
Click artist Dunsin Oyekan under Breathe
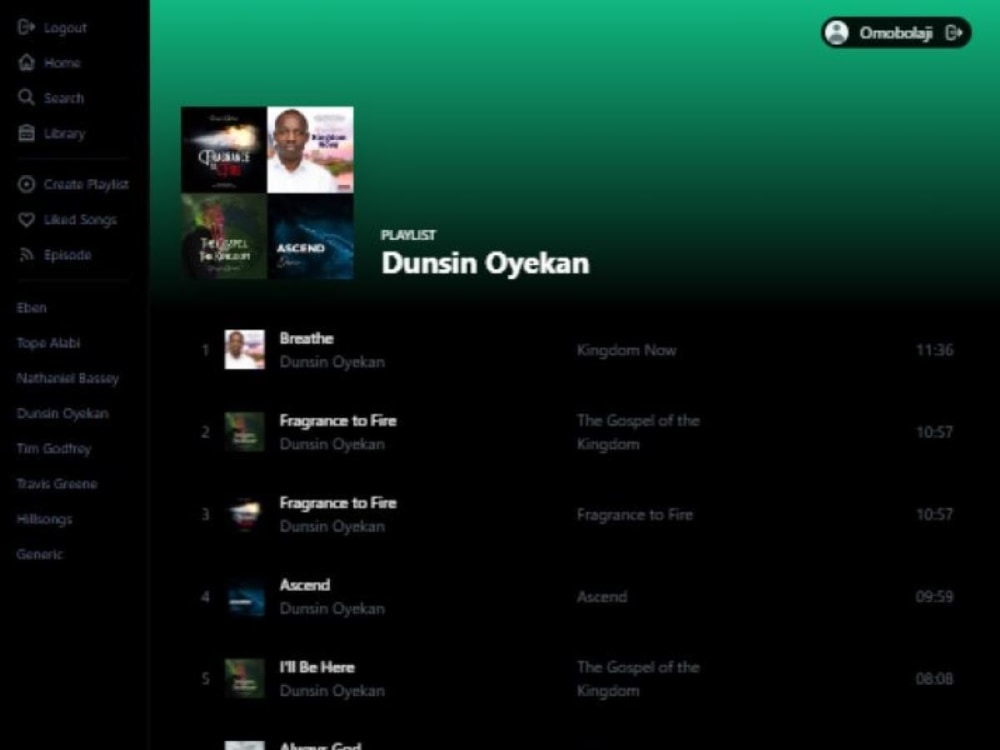[x=332, y=362]
